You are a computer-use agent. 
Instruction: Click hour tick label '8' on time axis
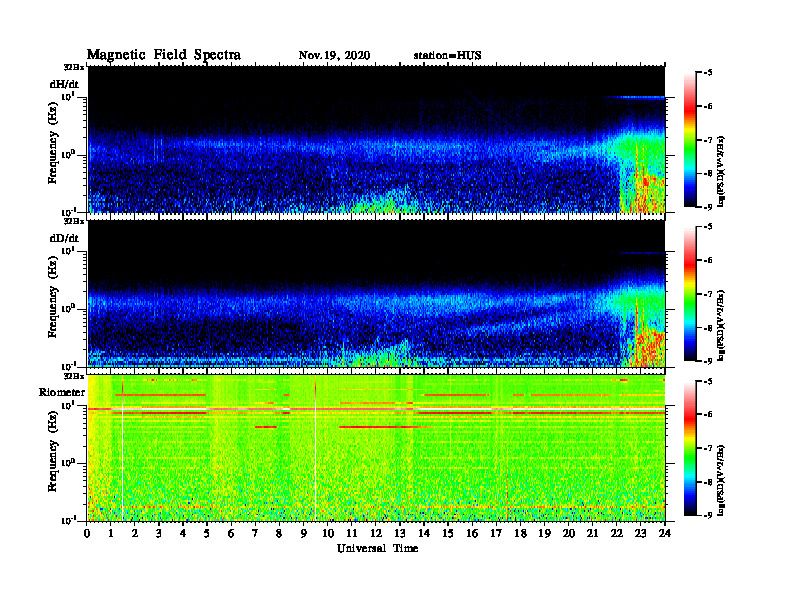[279, 534]
